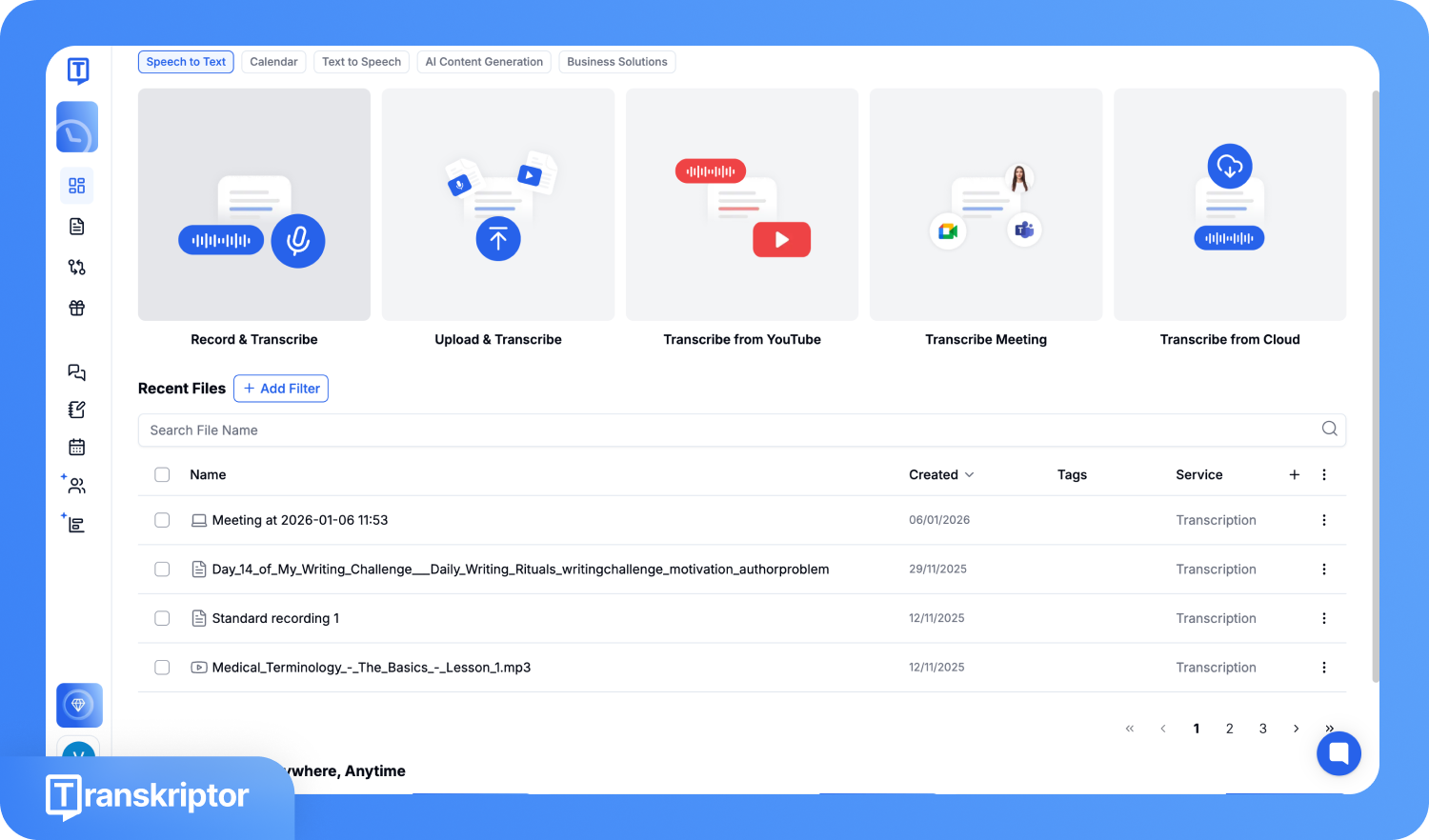
Task: Open the dashboard grid icon in sidebar
Action: pyautogui.click(x=77, y=186)
